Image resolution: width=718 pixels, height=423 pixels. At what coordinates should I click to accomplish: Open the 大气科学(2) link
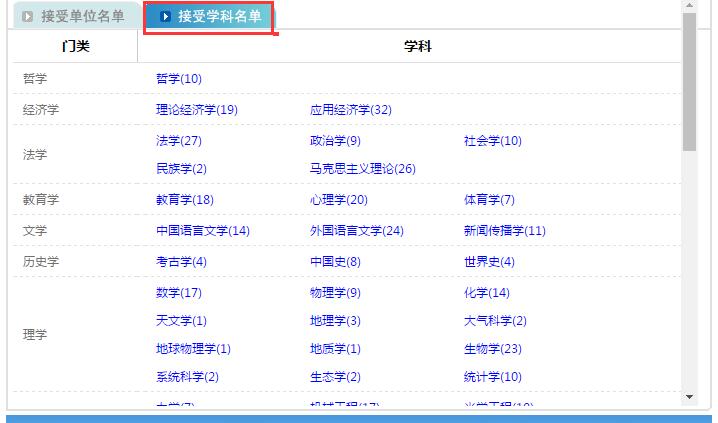click(496, 321)
